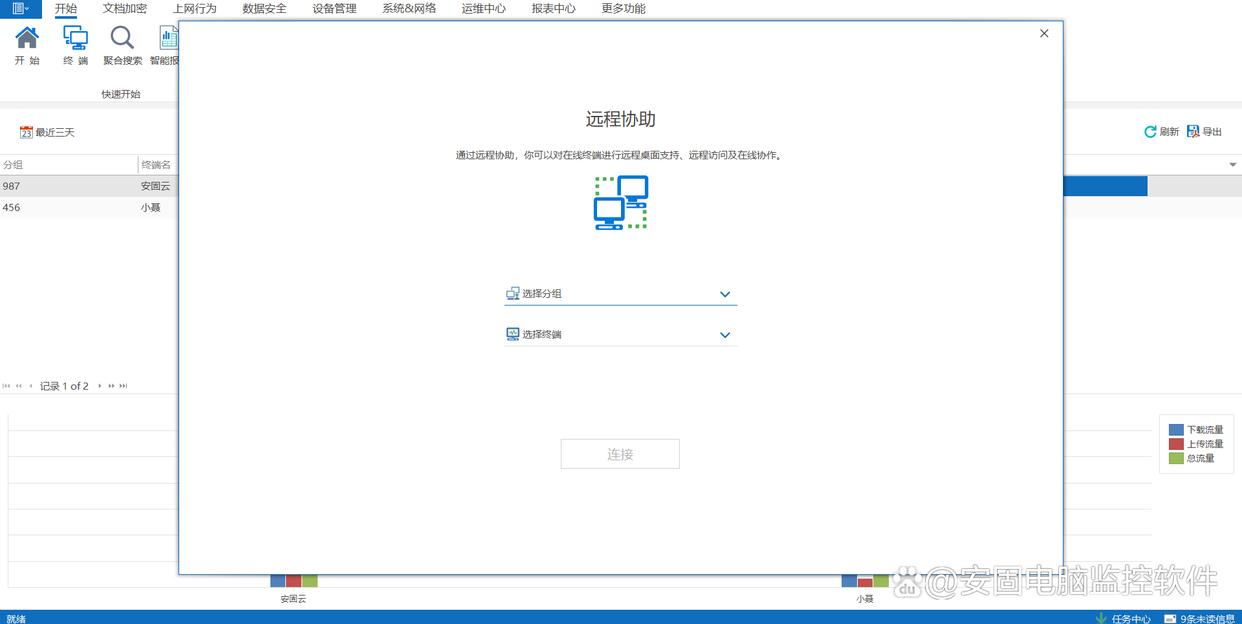Go to first record in pager
Image resolution: width=1242 pixels, height=624 pixels.
[6, 386]
